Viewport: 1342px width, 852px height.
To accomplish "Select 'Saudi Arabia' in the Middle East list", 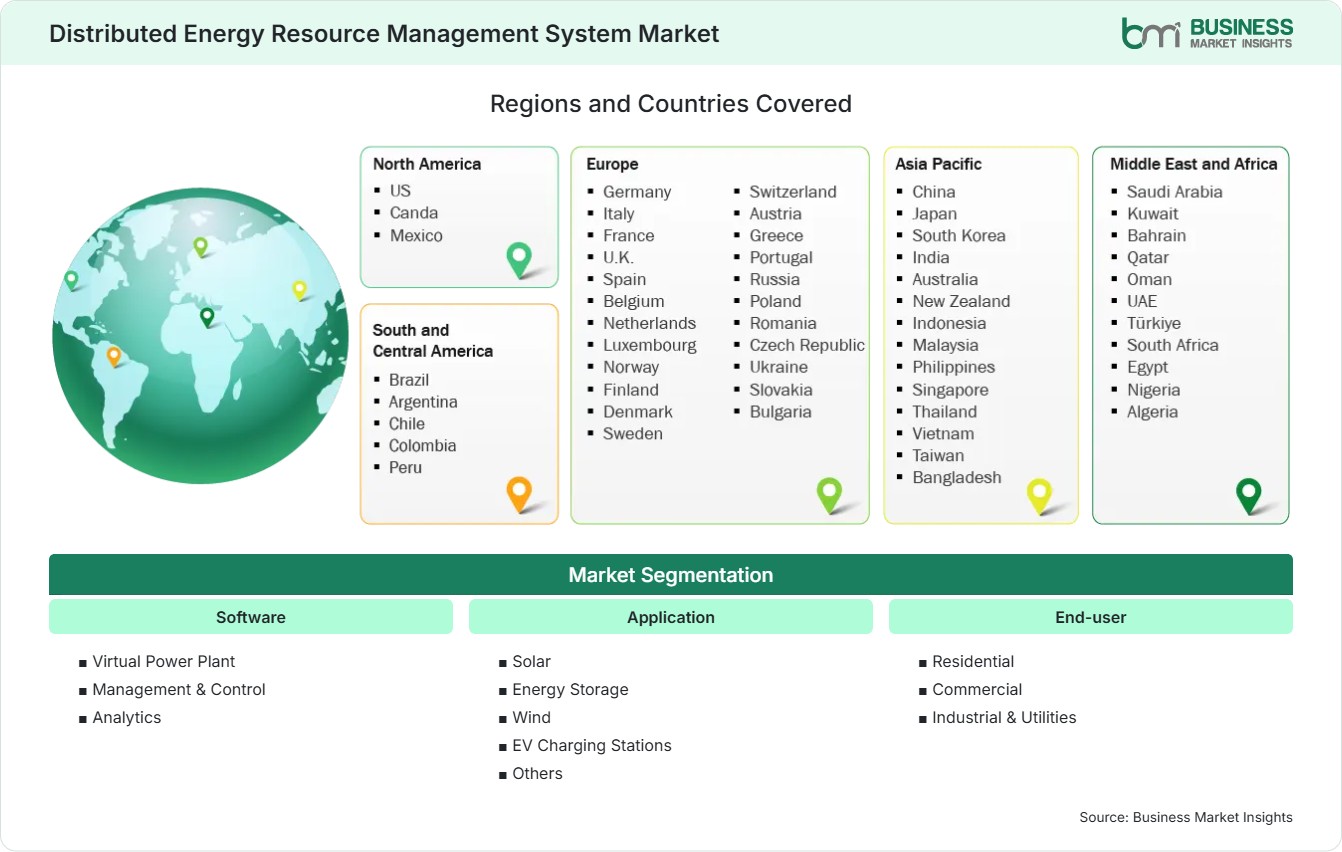I will [1175, 191].
